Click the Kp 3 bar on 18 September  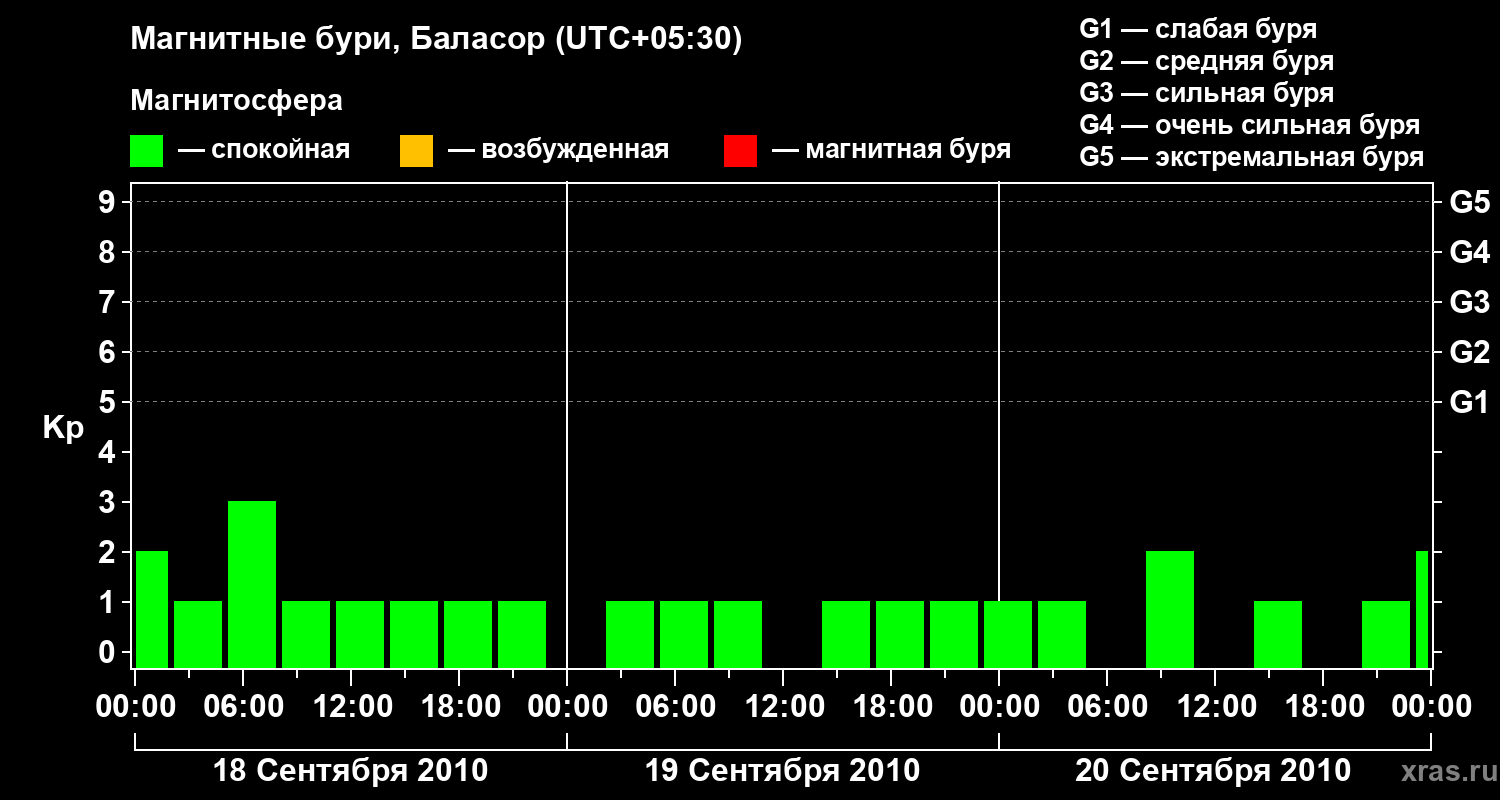pos(252,584)
